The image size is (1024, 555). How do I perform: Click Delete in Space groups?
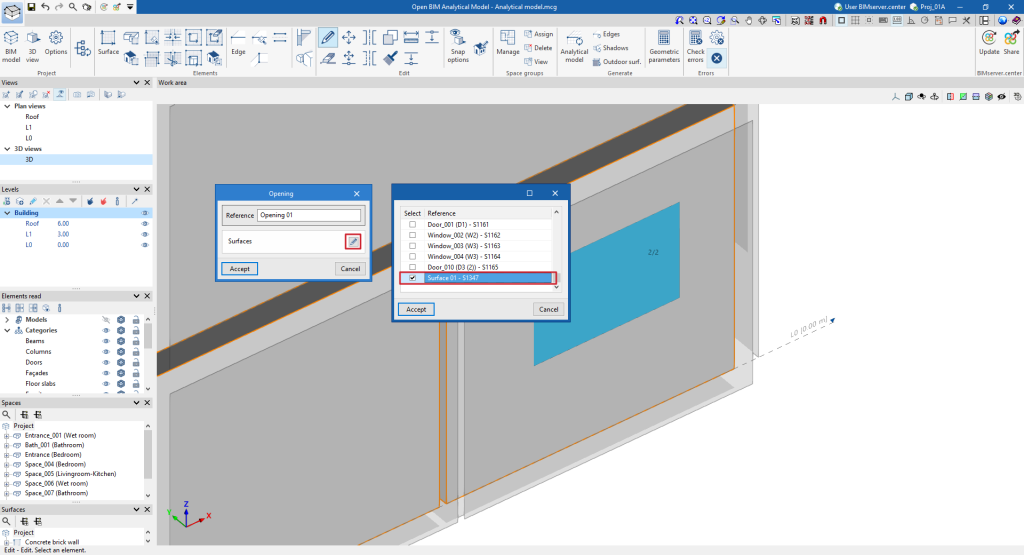tap(538, 48)
